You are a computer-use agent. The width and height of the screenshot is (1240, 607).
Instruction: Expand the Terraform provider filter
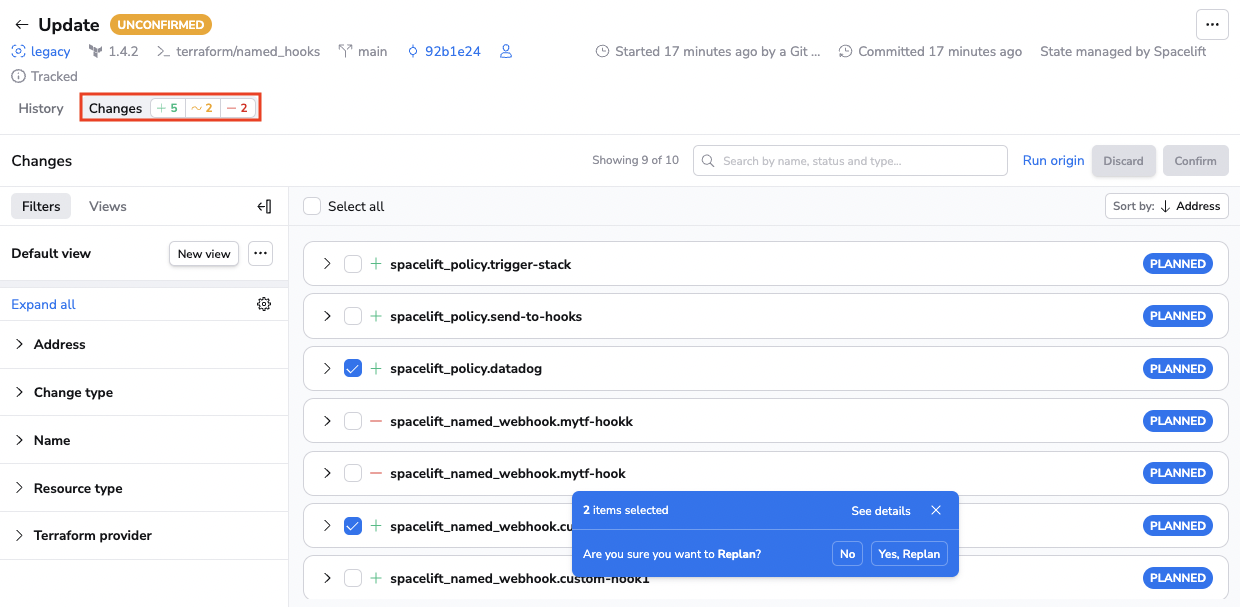[92, 535]
